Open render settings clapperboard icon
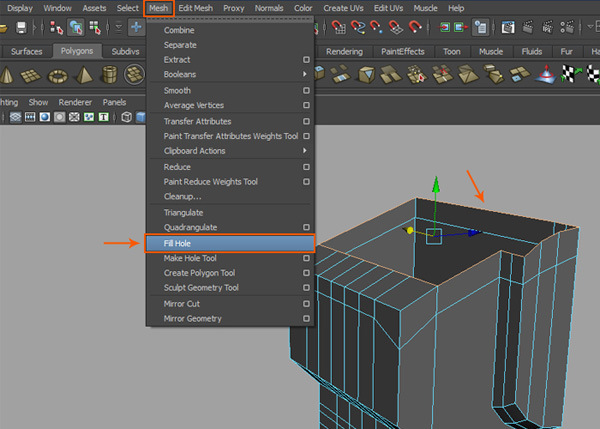Image resolution: width=600 pixels, height=429 pixels. (x=567, y=27)
